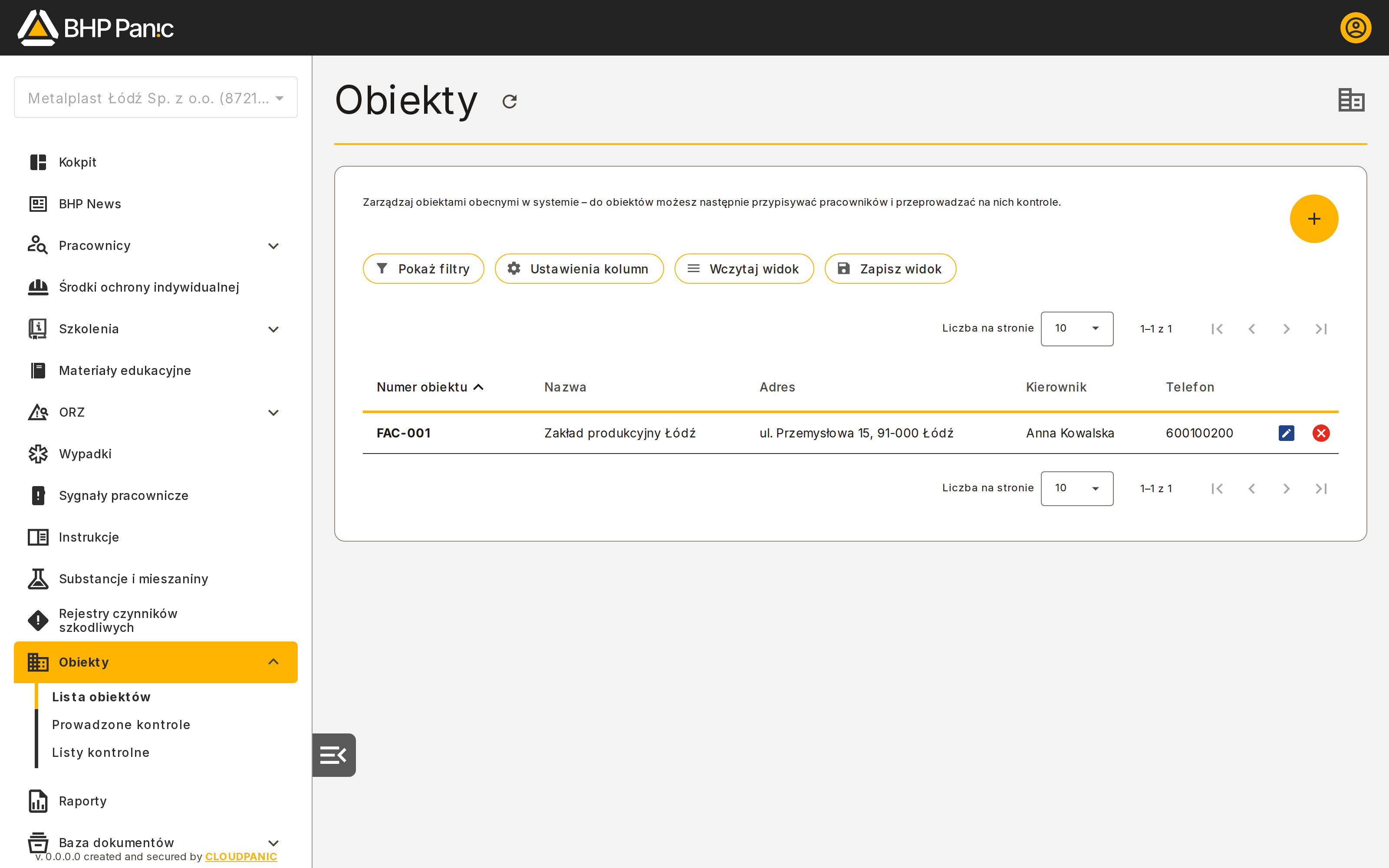Expand the Pracownicy submenu

click(273, 246)
